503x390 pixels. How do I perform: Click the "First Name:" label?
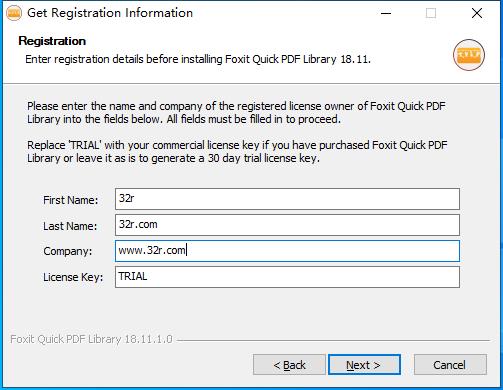pos(71,200)
